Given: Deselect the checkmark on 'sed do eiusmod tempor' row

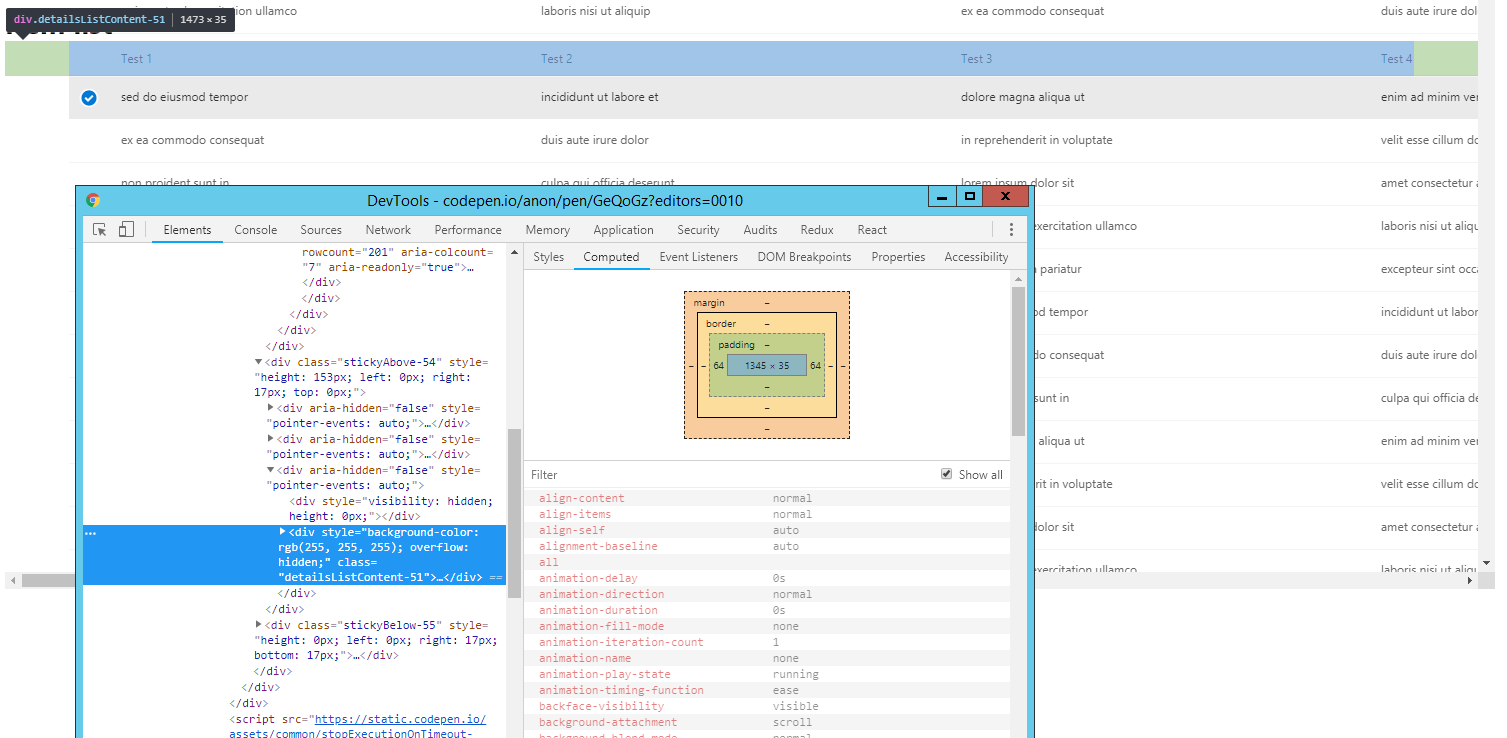Looking at the screenshot, I should (x=88, y=97).
